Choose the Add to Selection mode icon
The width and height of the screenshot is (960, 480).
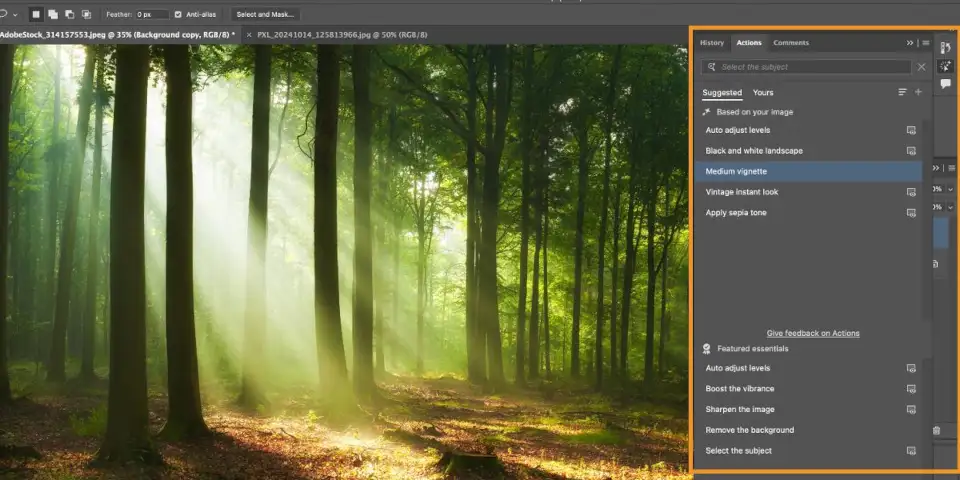53,14
